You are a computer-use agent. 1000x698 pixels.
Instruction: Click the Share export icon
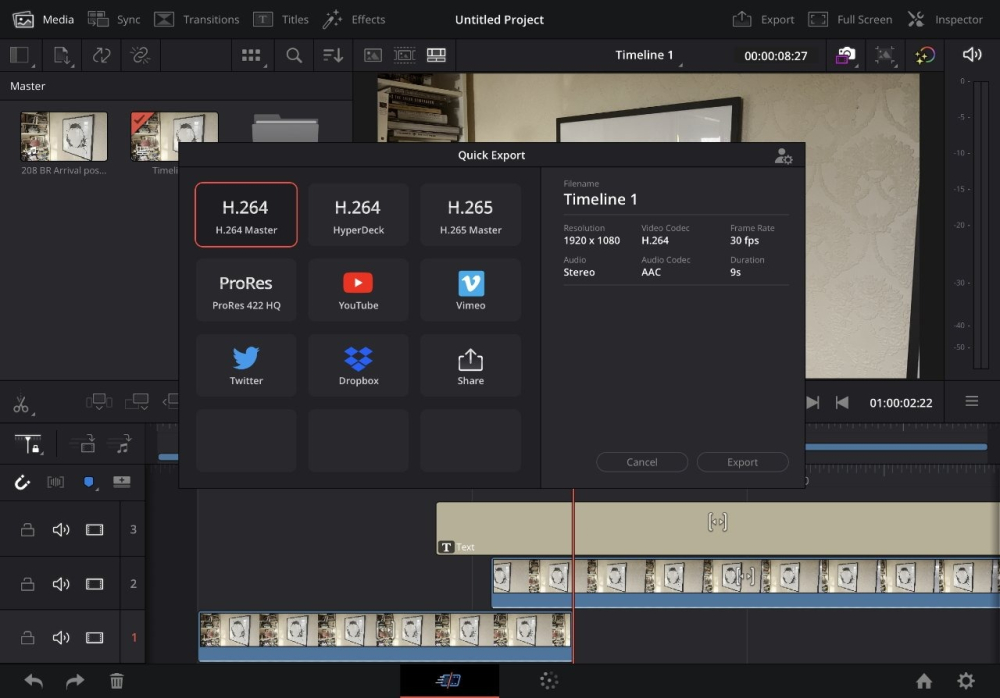(470, 365)
